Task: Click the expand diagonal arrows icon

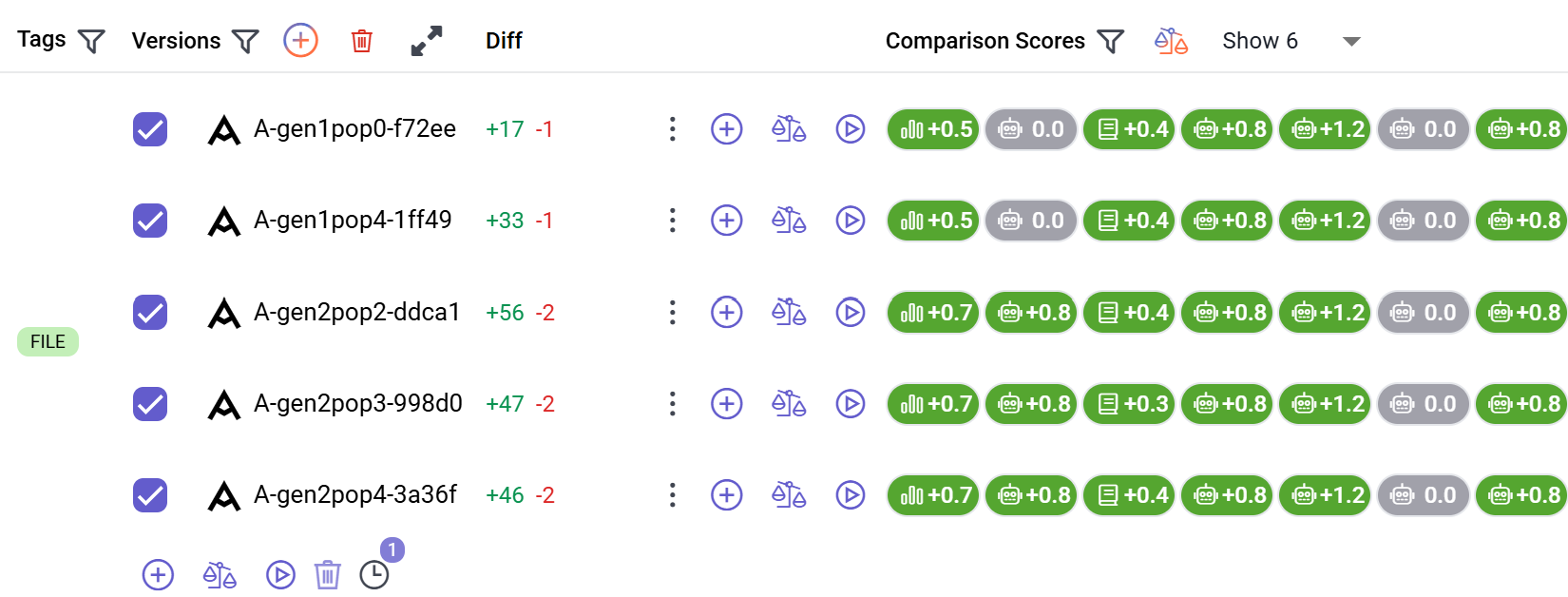Action: click(426, 40)
